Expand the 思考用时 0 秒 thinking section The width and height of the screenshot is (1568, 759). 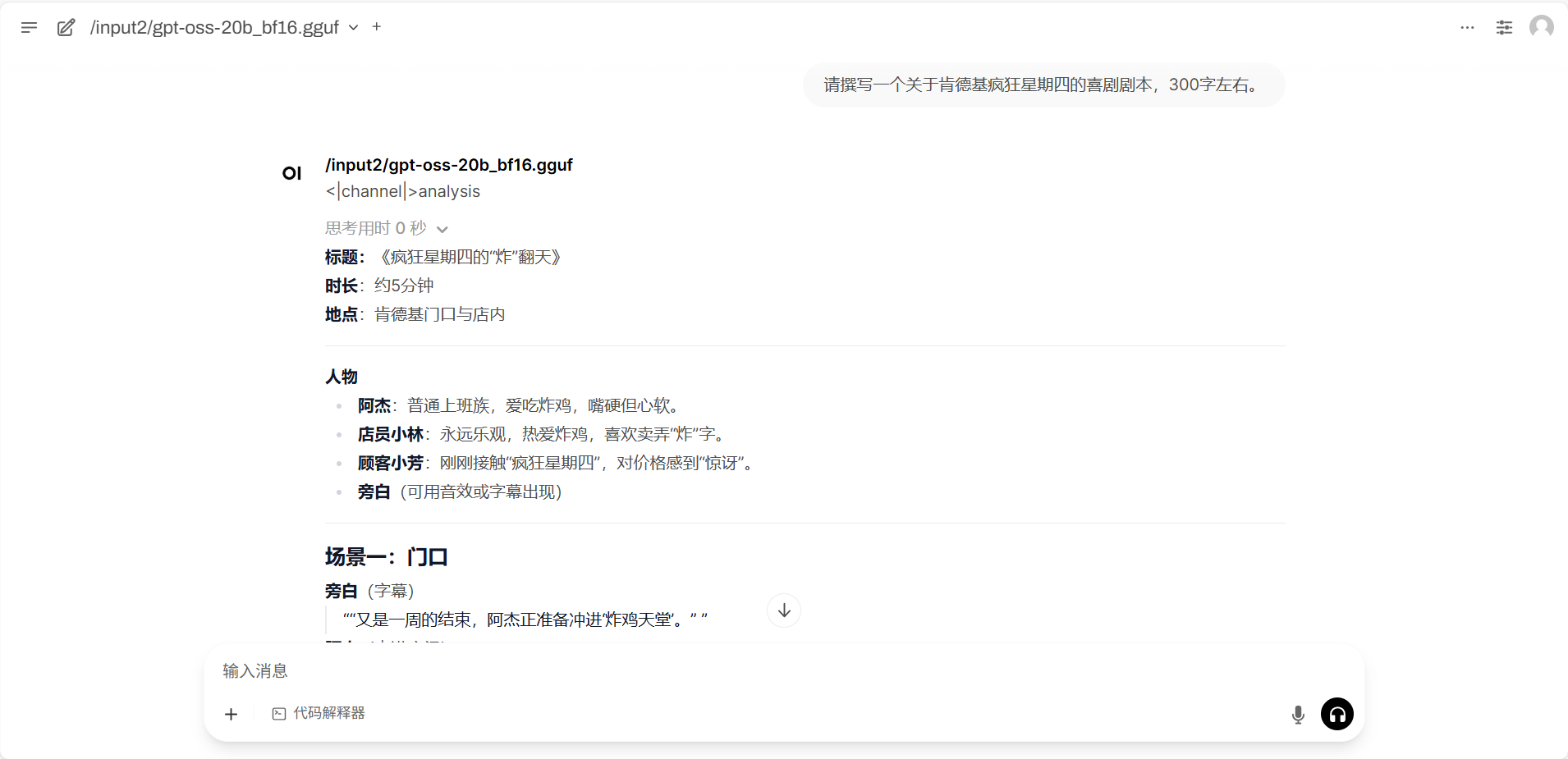(386, 228)
